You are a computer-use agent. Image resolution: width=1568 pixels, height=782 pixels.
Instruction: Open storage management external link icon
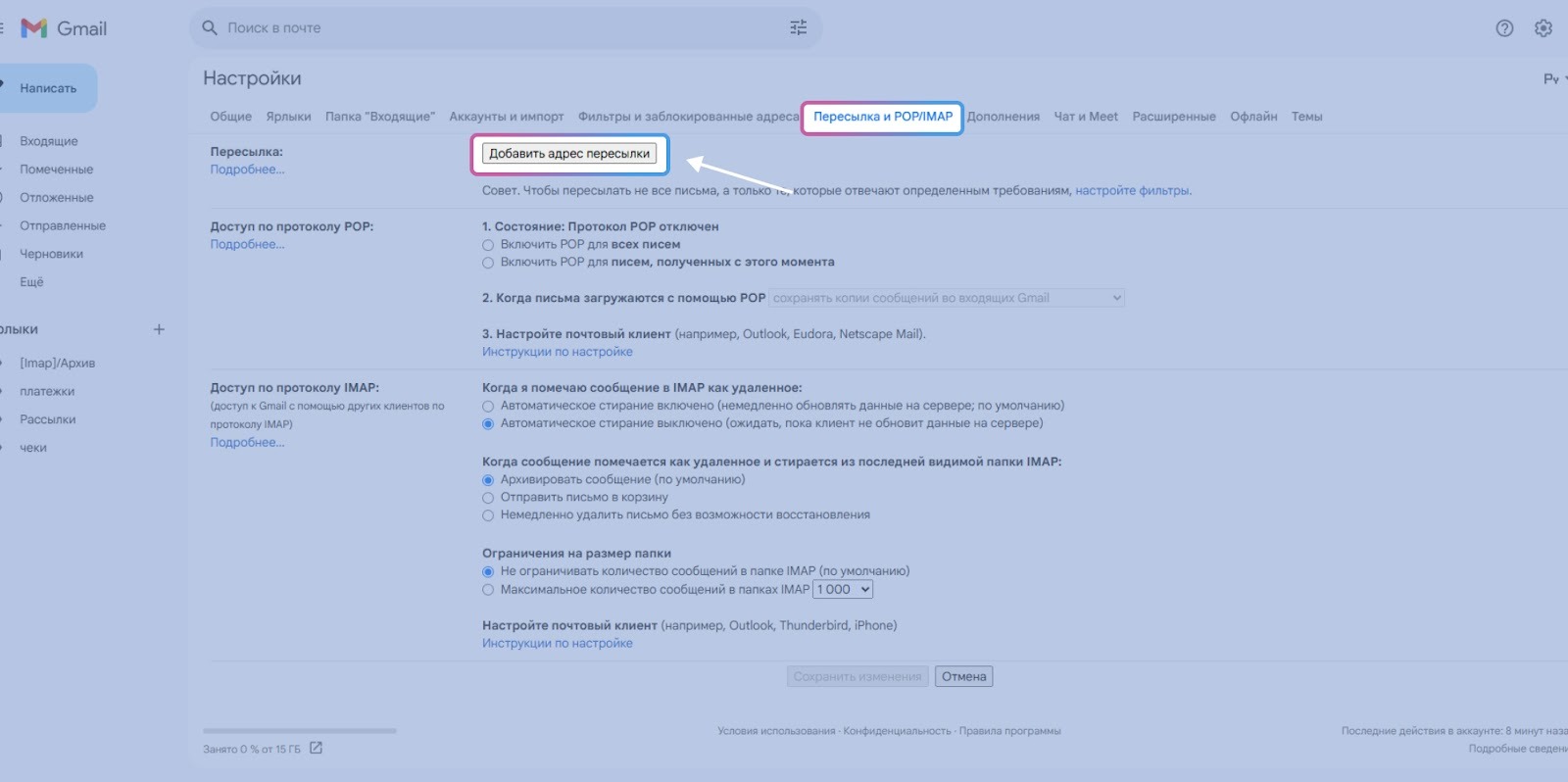click(x=316, y=748)
